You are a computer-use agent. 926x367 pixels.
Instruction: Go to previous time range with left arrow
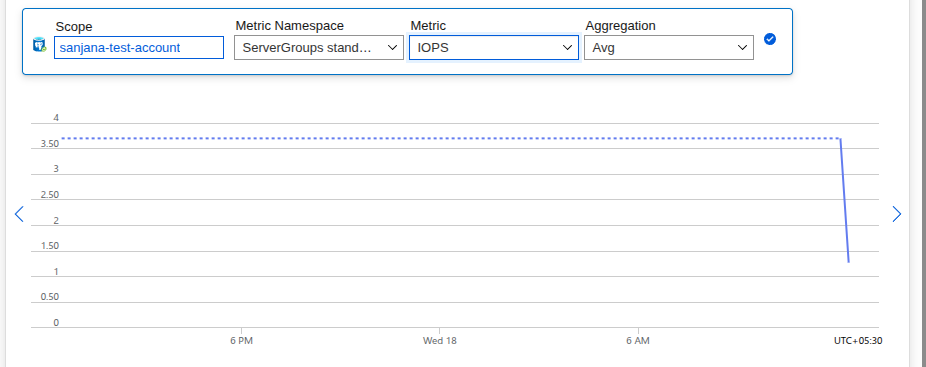[x=19, y=214]
